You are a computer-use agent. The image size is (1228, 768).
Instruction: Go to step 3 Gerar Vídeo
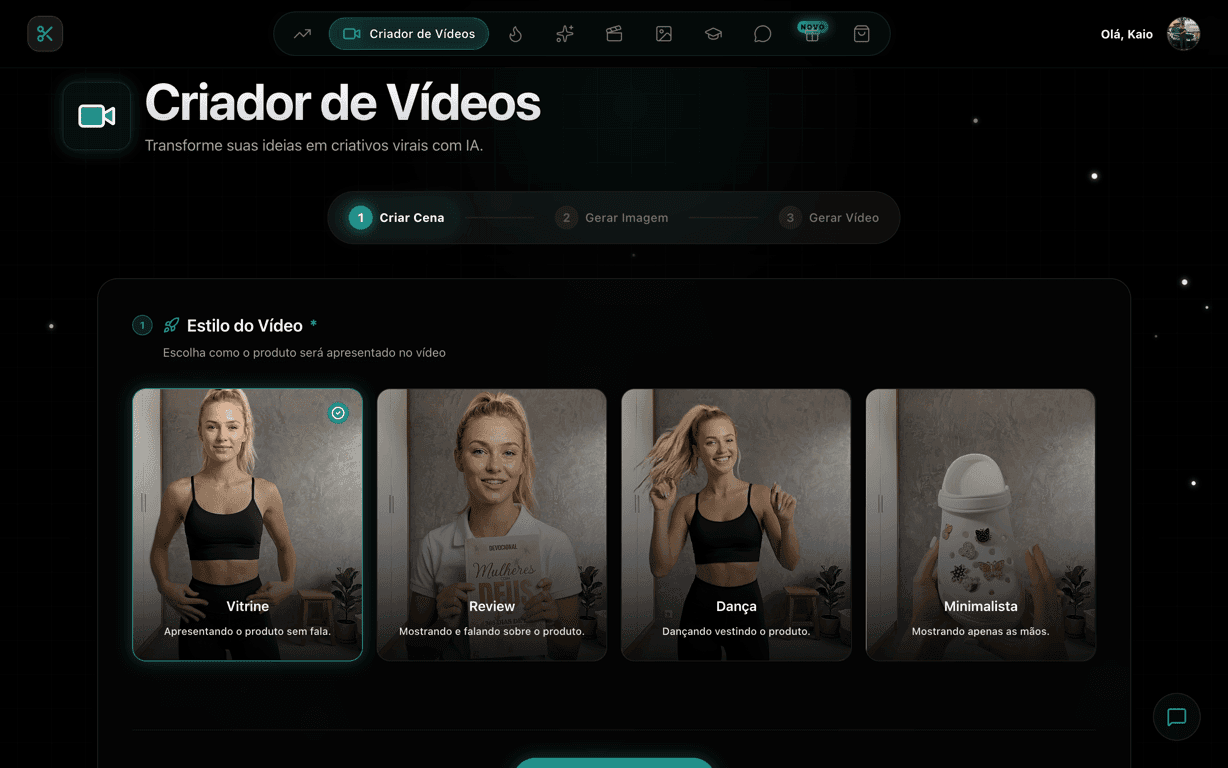coord(830,217)
